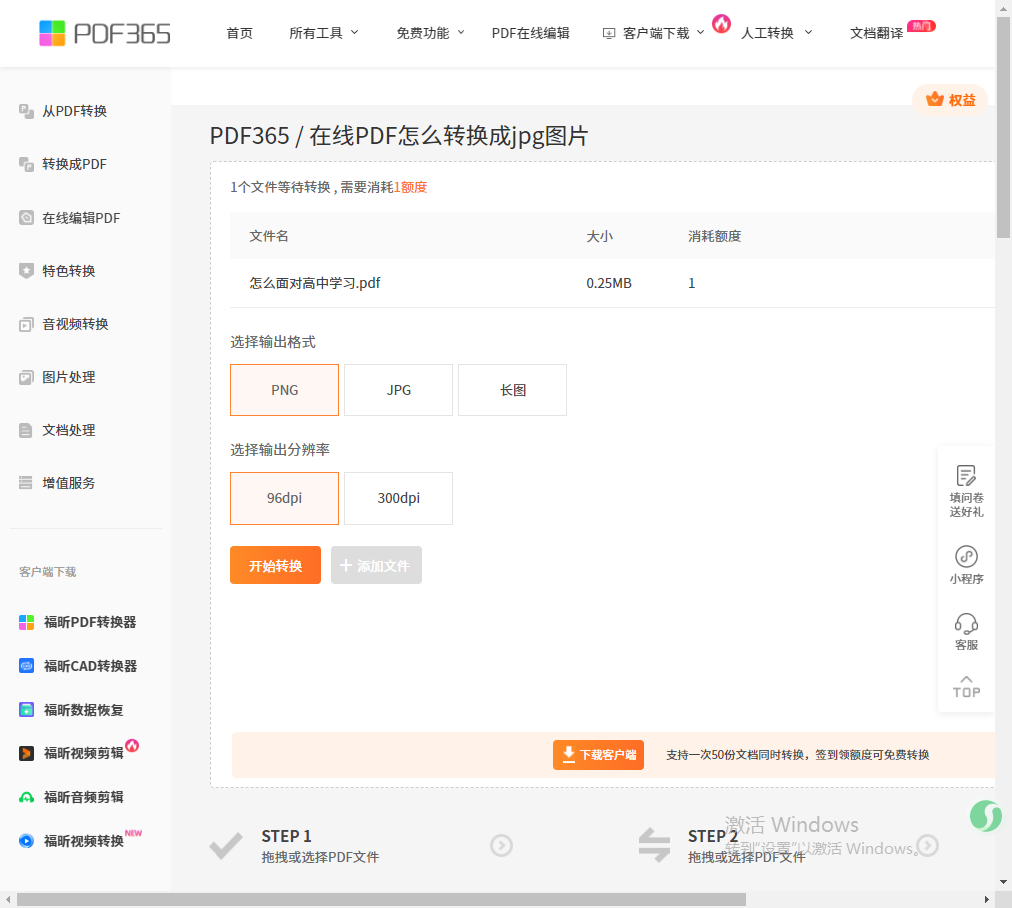Open 从PDF转换 sidebar item
The height and width of the screenshot is (908, 1012).
tap(75, 111)
